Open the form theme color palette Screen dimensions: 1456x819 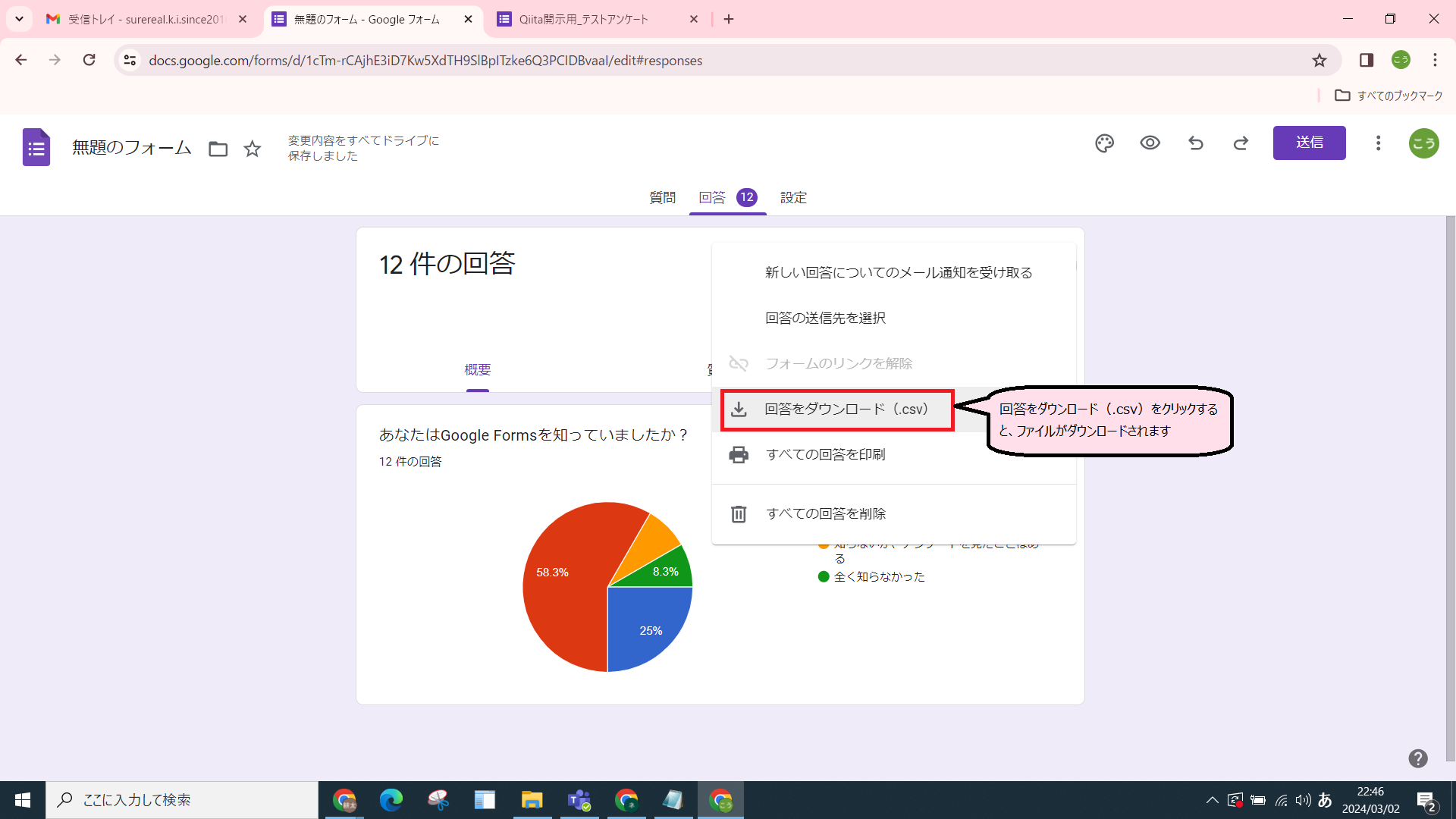pyautogui.click(x=1104, y=143)
